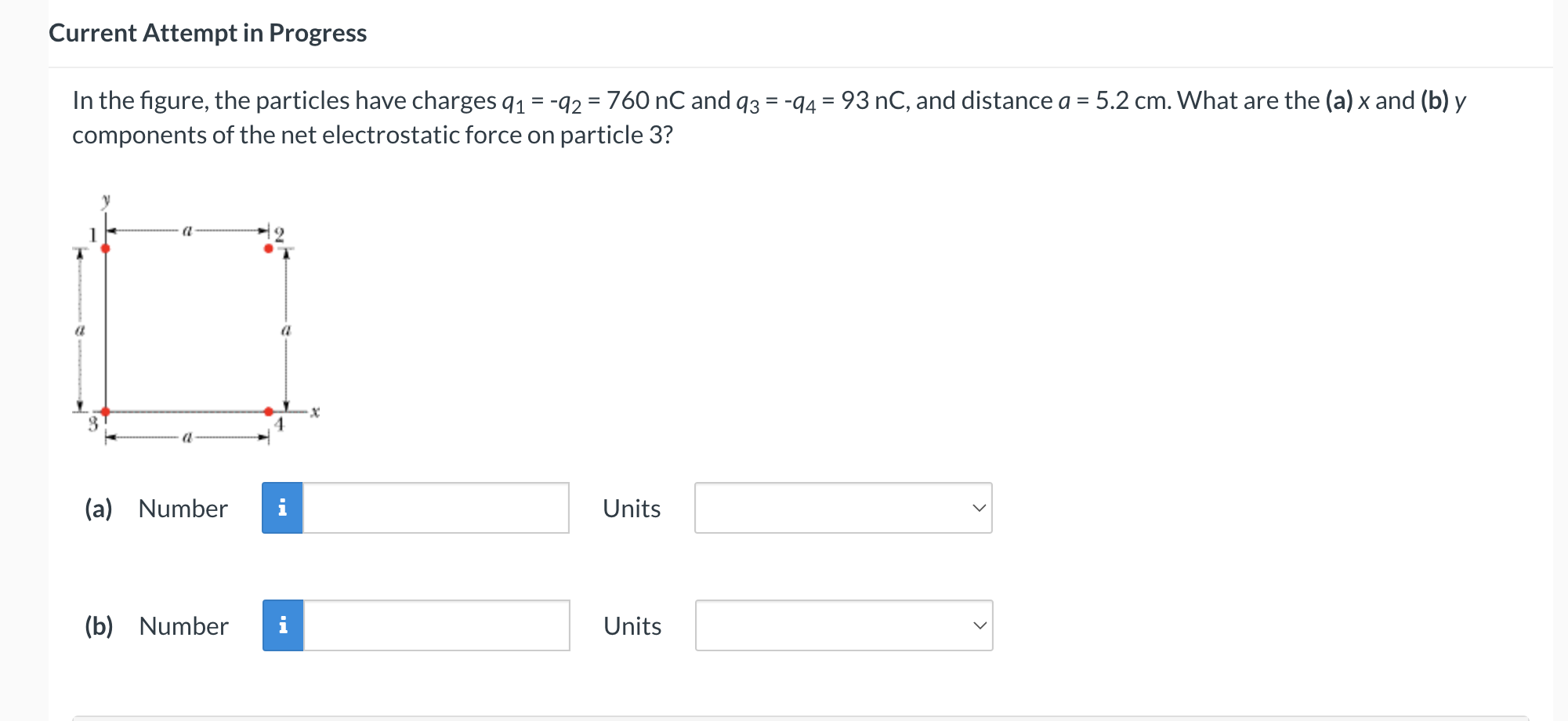The image size is (1568, 721).
Task: Click the y-axis label in the figure
Action: tap(106, 200)
